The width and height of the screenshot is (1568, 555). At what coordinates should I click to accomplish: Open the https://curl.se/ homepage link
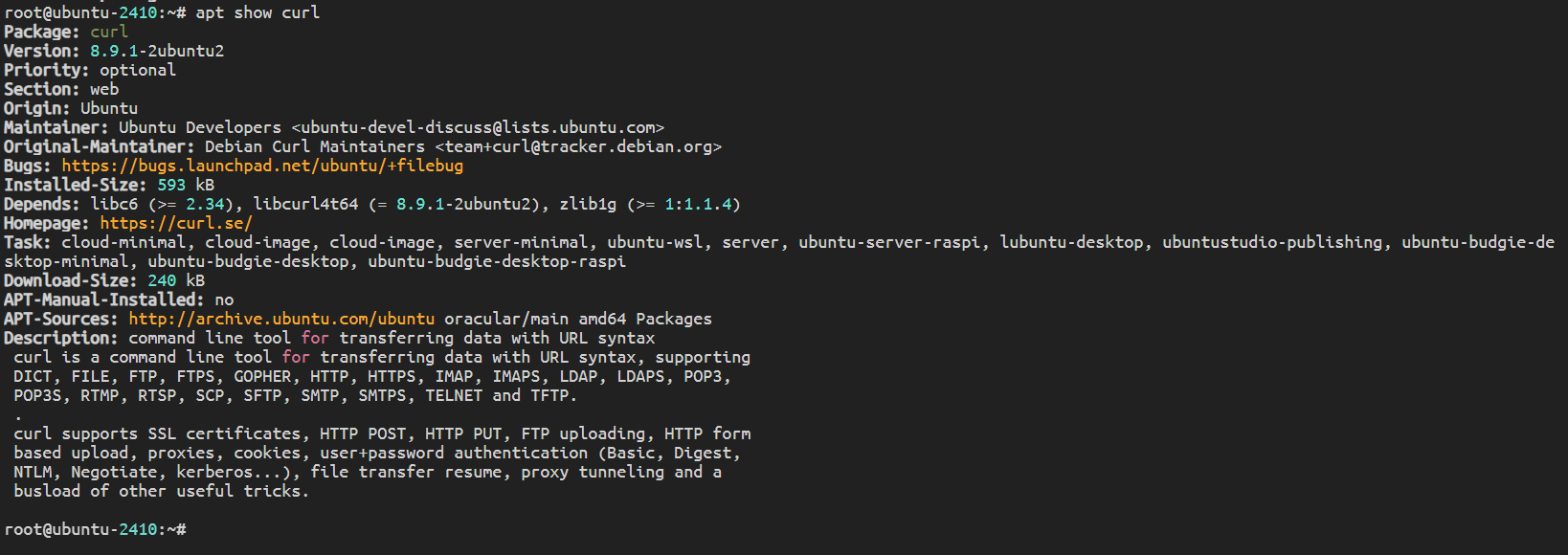tap(176, 223)
